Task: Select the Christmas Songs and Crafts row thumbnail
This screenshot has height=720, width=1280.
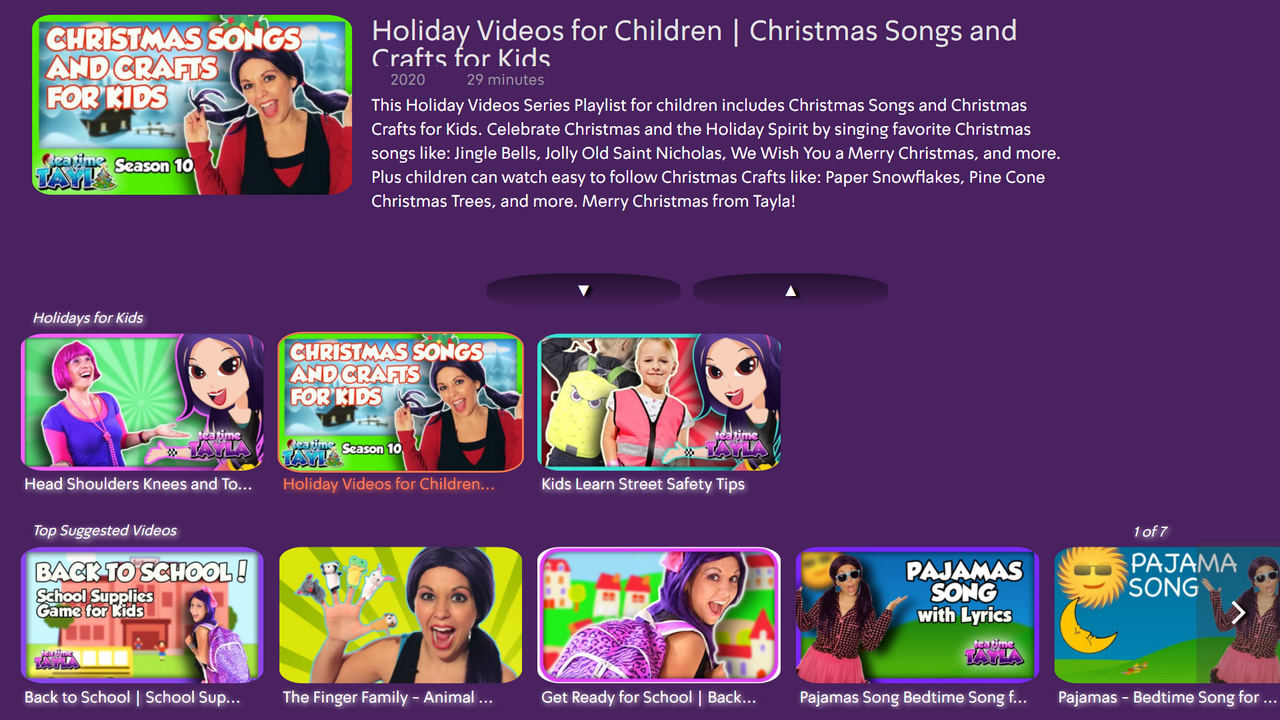Action: 401,402
